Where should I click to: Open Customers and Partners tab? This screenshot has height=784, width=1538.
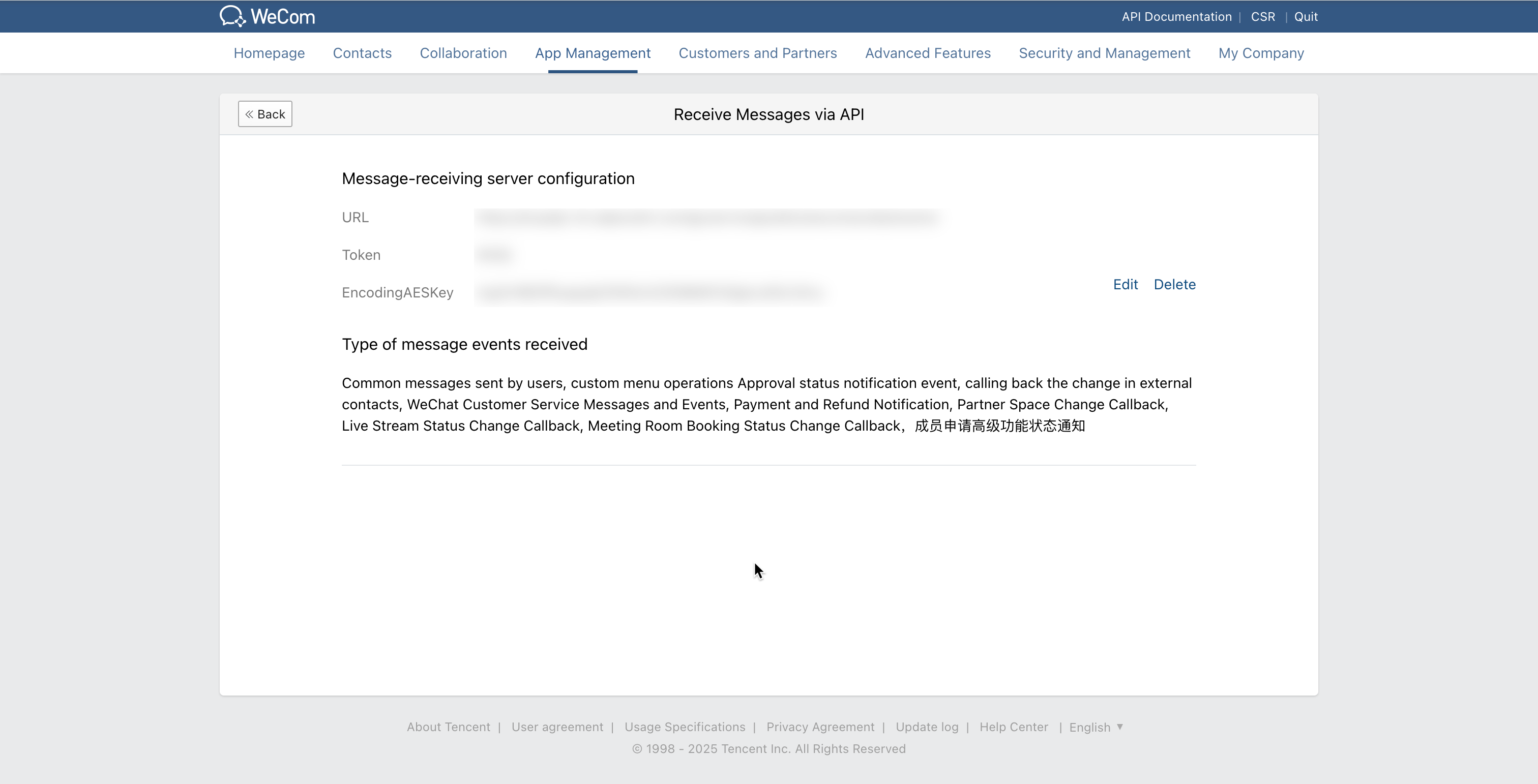(757, 53)
